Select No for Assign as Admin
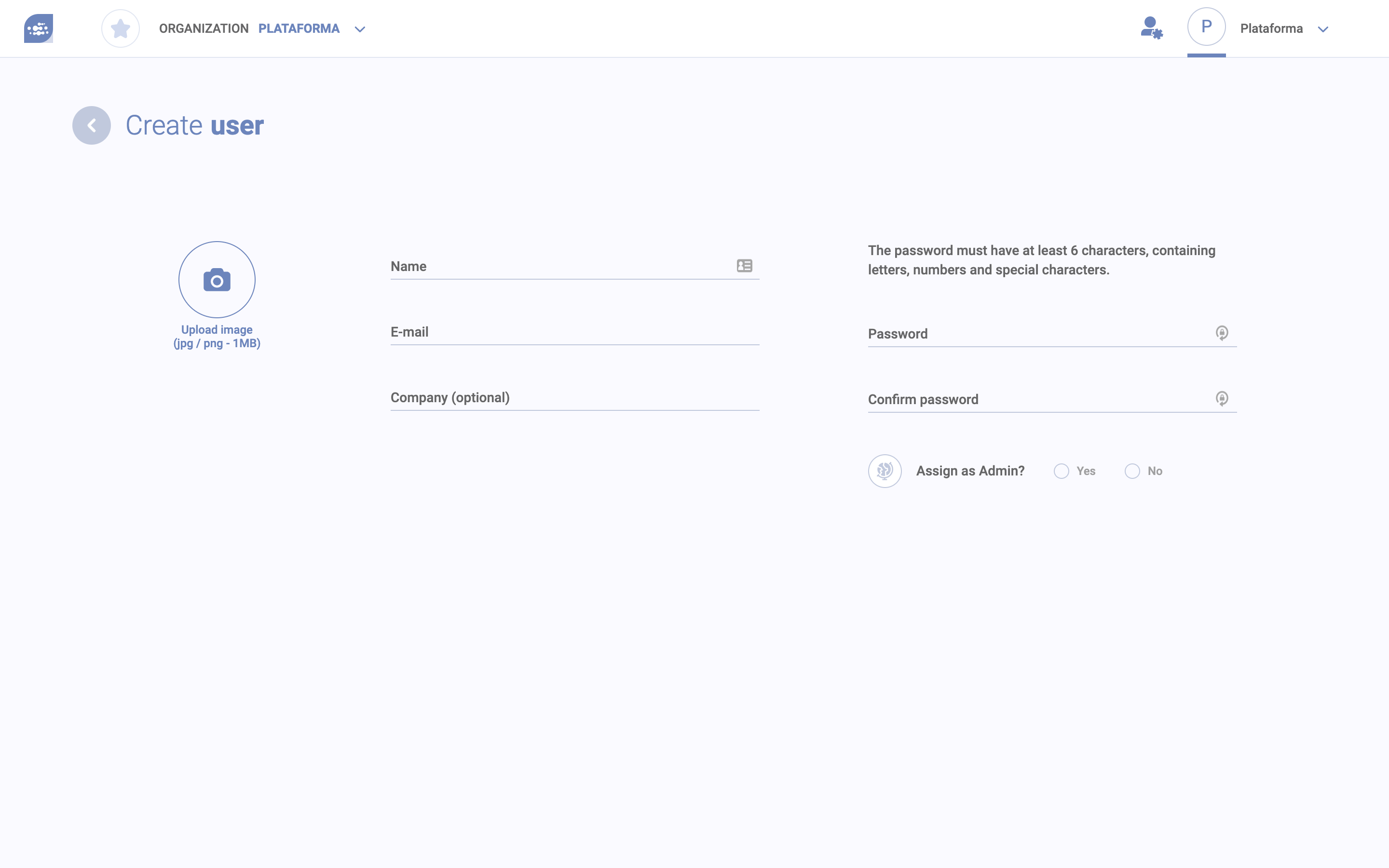The height and width of the screenshot is (868, 1389). [1132, 471]
